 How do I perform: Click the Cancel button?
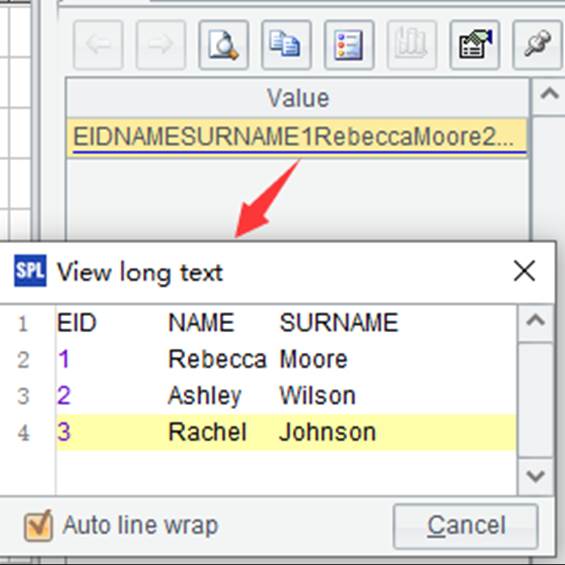coord(466,526)
